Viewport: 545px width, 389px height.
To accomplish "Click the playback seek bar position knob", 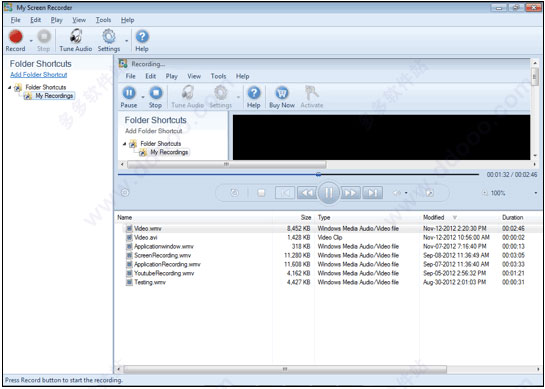I will pos(318,175).
